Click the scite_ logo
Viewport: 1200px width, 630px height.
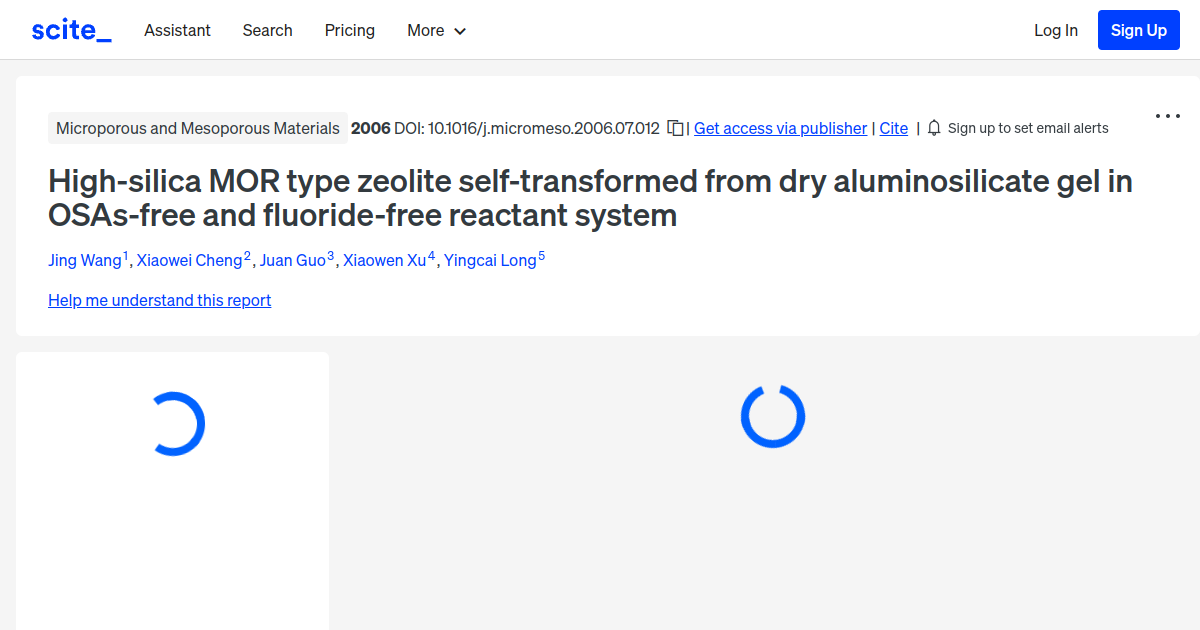(x=71, y=30)
